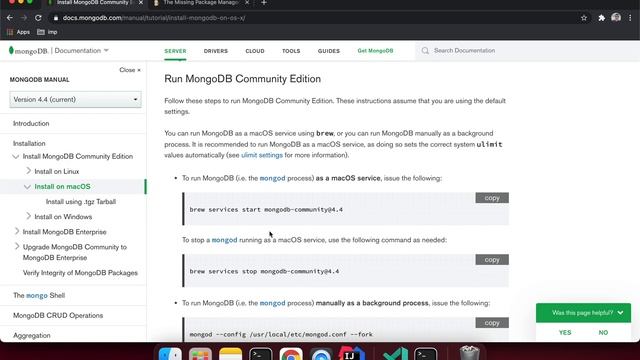This screenshot has width=640, height=360.
Task: Open the teal checkmark-shaped app in the dock
Action: (395, 353)
